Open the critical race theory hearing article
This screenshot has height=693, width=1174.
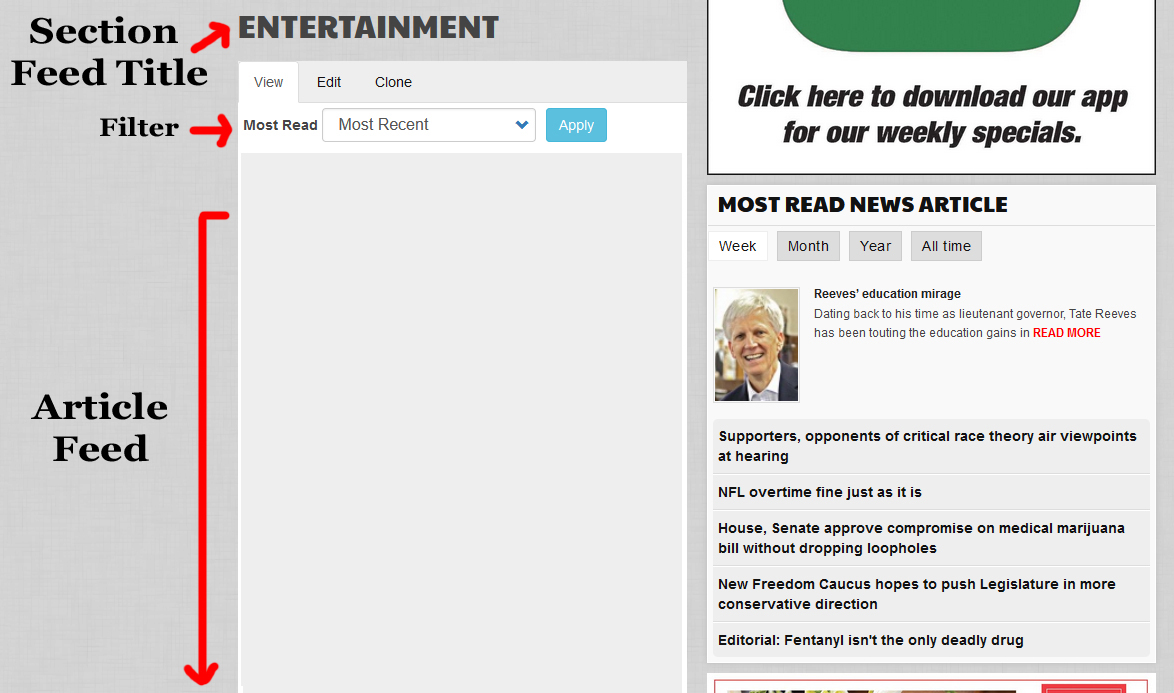[927, 446]
